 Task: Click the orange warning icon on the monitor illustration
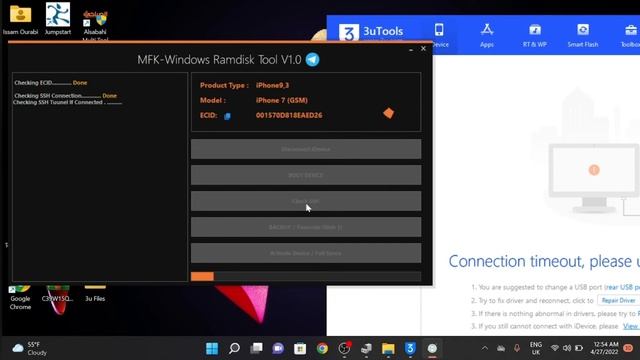point(594,170)
